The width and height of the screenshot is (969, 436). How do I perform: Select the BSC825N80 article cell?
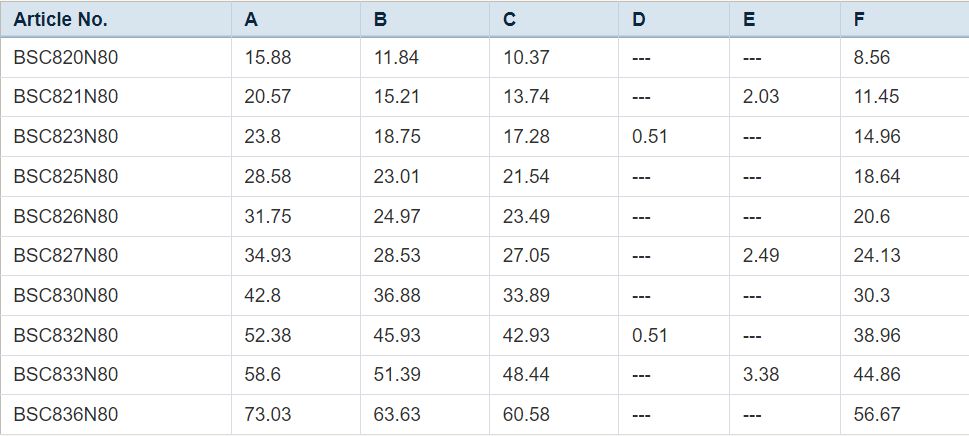point(66,177)
